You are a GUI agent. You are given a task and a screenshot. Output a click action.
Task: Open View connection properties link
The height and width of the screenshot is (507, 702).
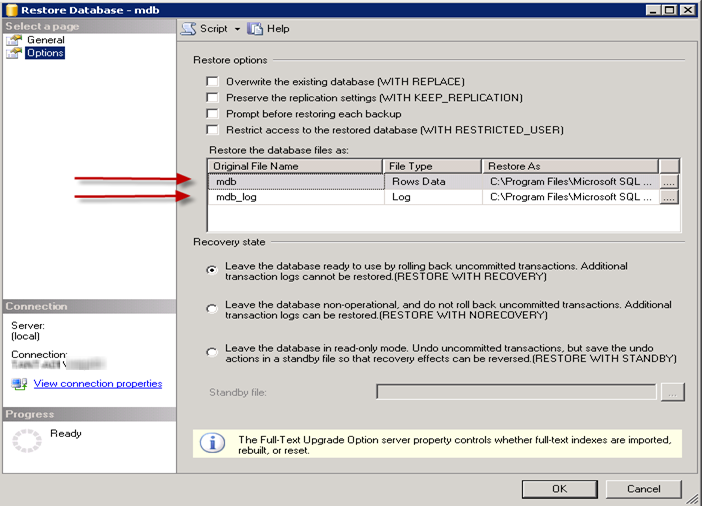(97, 383)
